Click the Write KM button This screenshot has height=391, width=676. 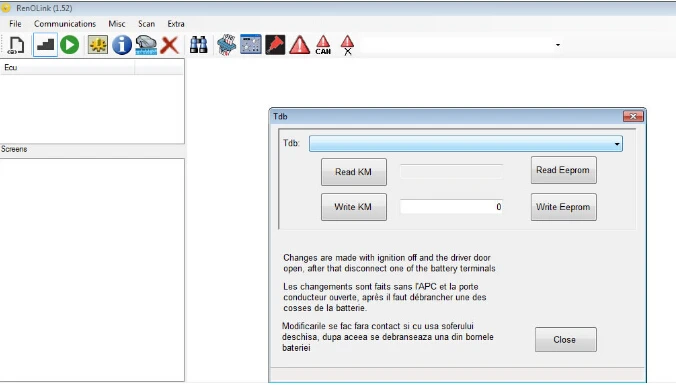point(354,207)
